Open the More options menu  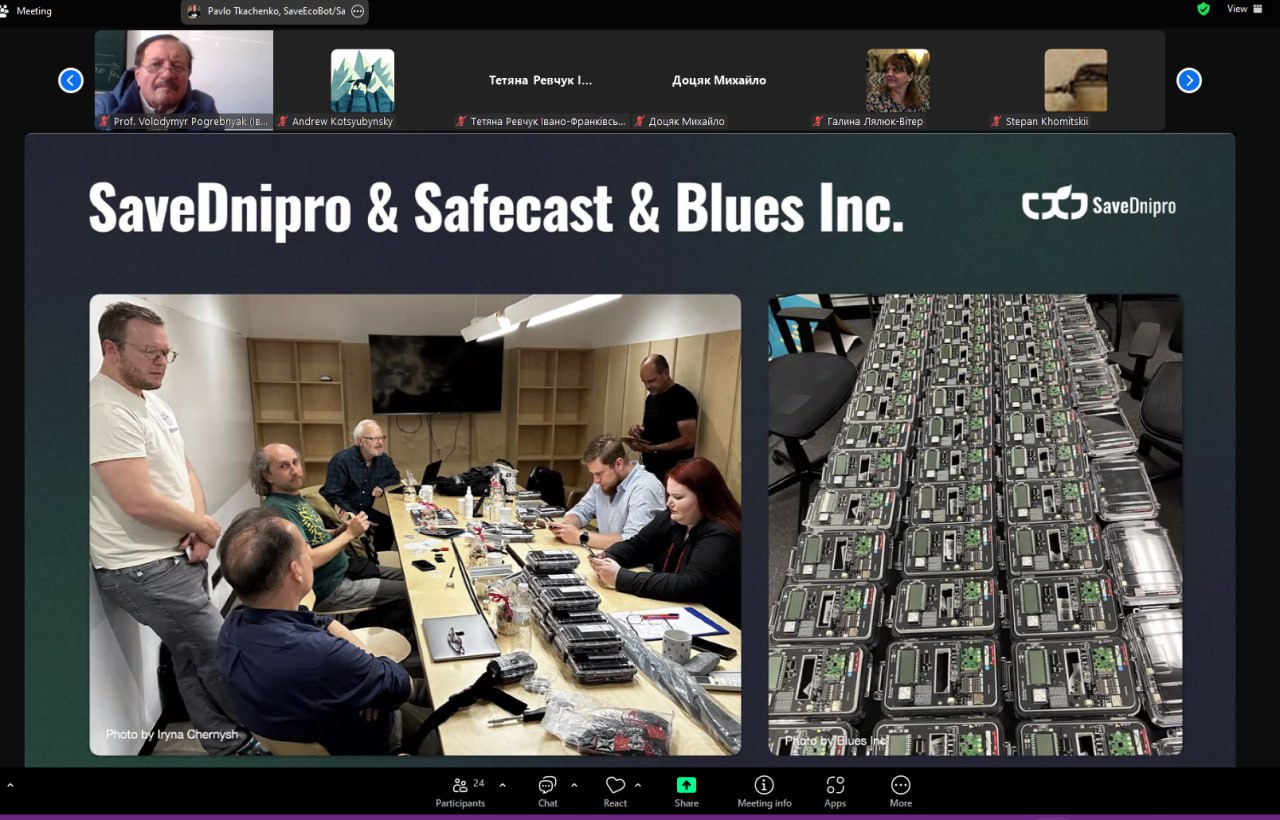coord(900,791)
